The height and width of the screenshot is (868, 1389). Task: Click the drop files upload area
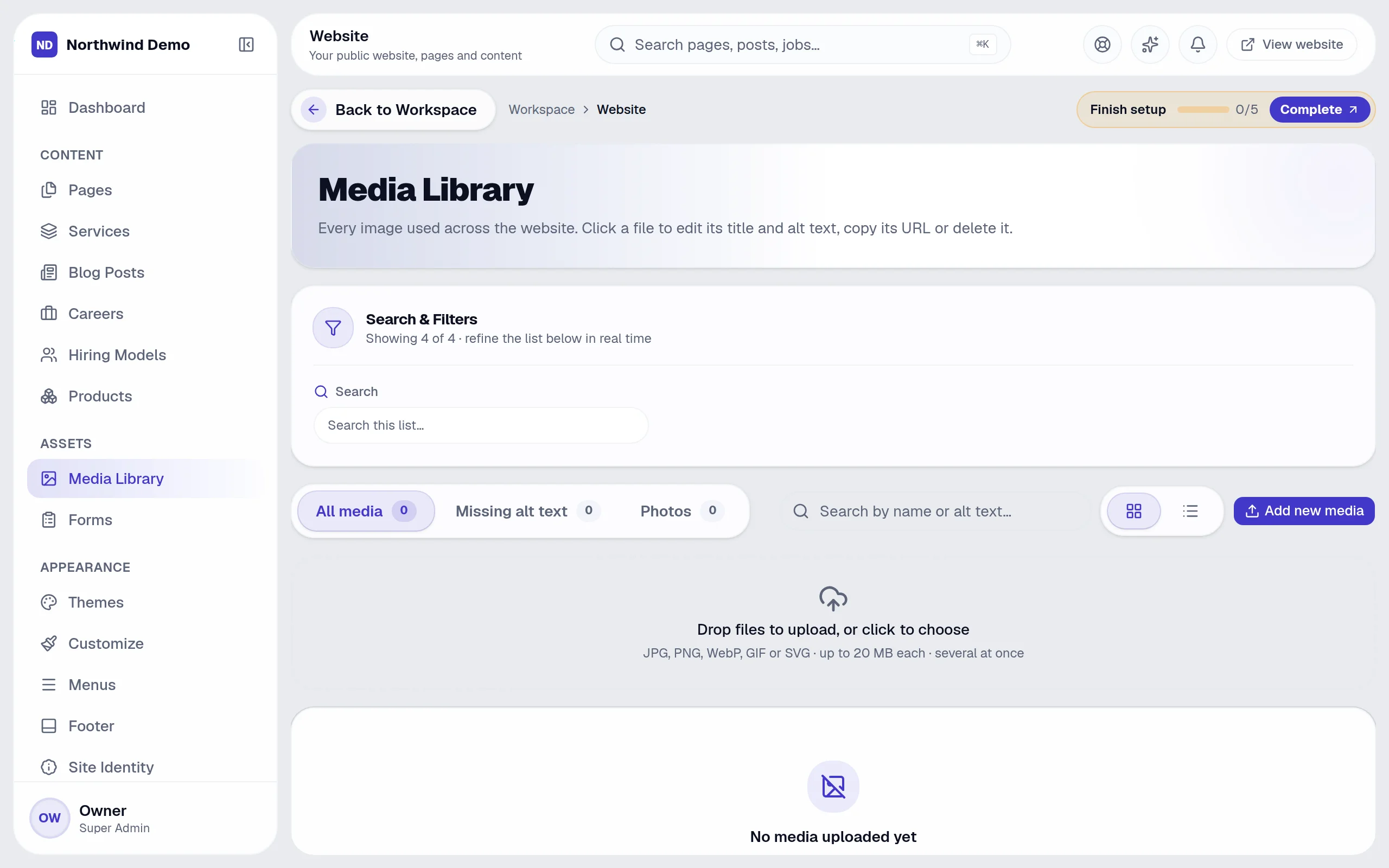pyautogui.click(x=833, y=623)
